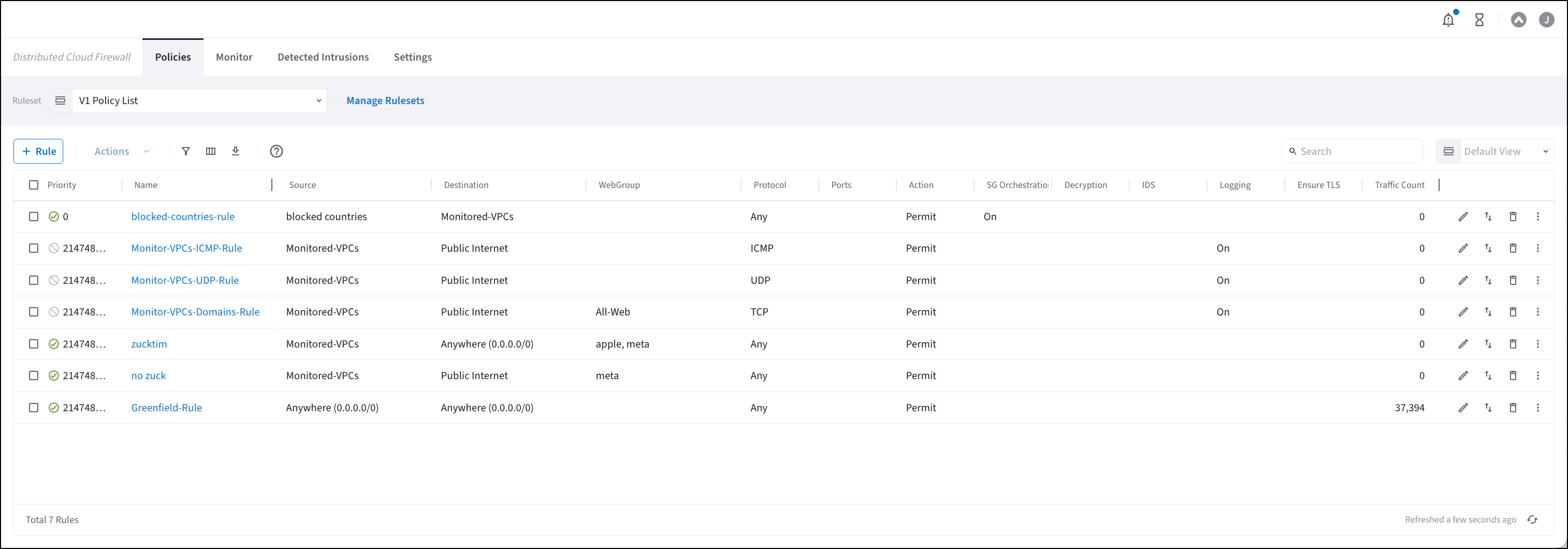
Task: Open the Manage Rulesets link
Action: tap(385, 101)
